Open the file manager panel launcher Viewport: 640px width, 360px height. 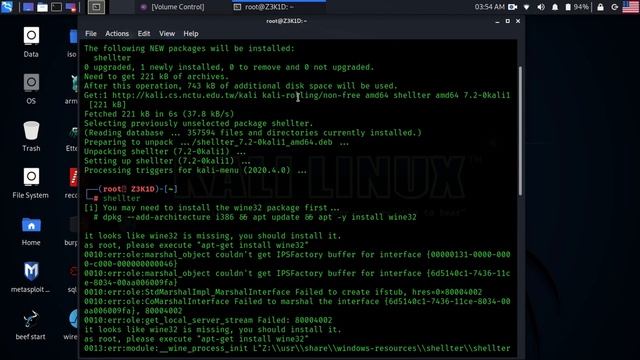point(42,7)
